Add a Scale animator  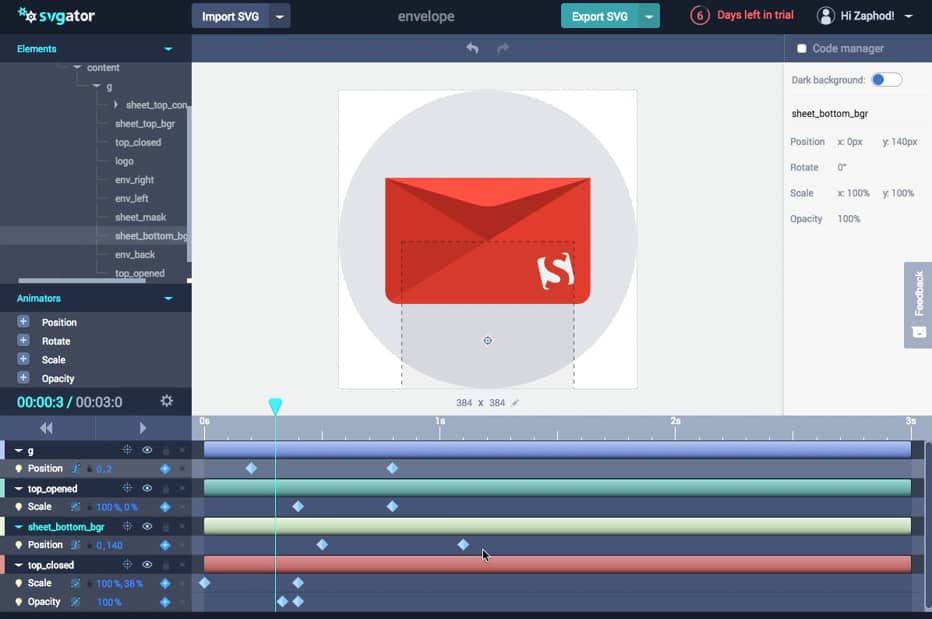point(23,359)
